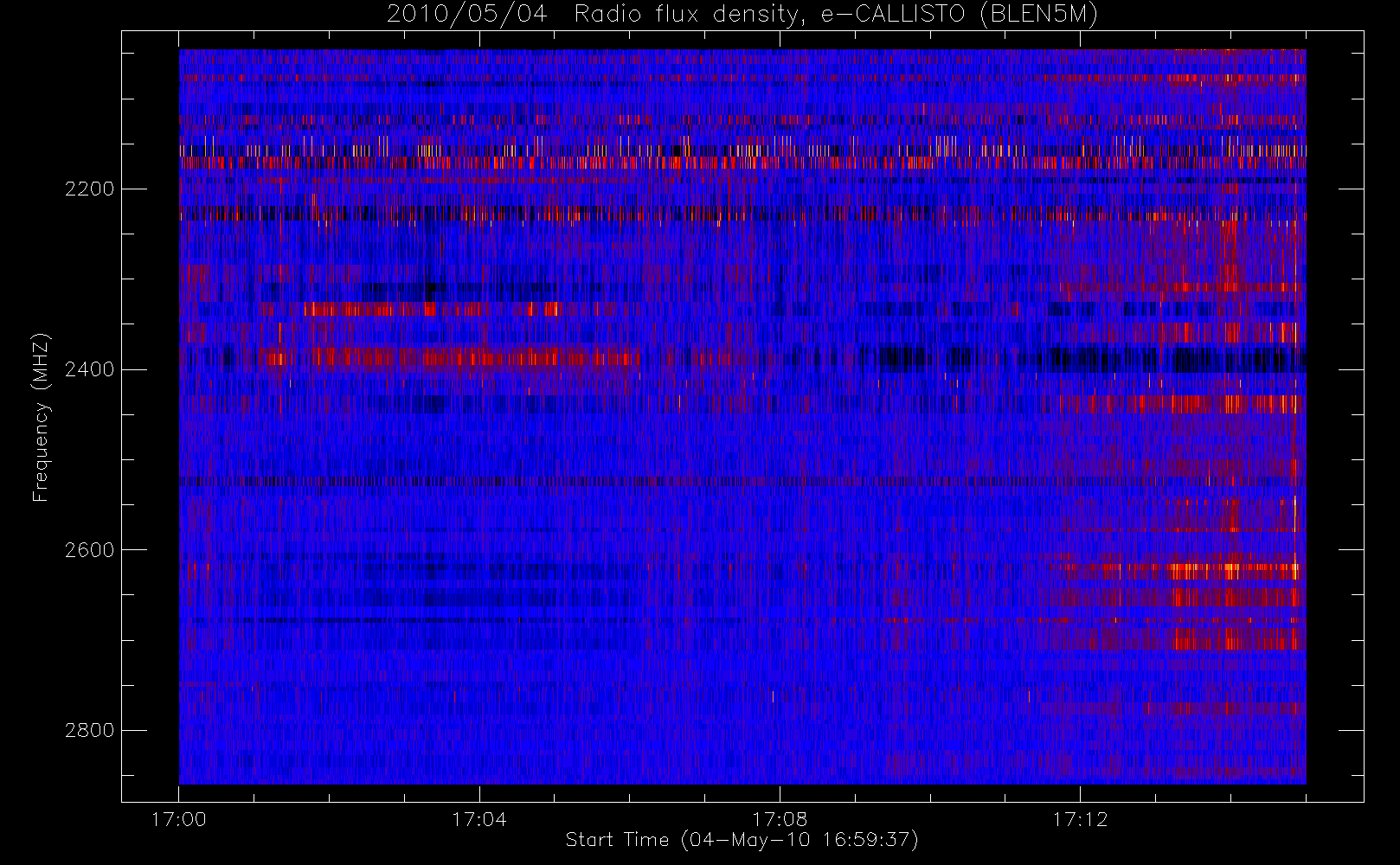Click the 17:04 time tick label

point(479,819)
